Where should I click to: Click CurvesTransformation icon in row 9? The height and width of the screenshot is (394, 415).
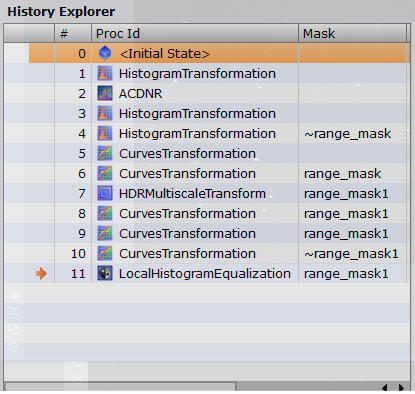pos(105,233)
